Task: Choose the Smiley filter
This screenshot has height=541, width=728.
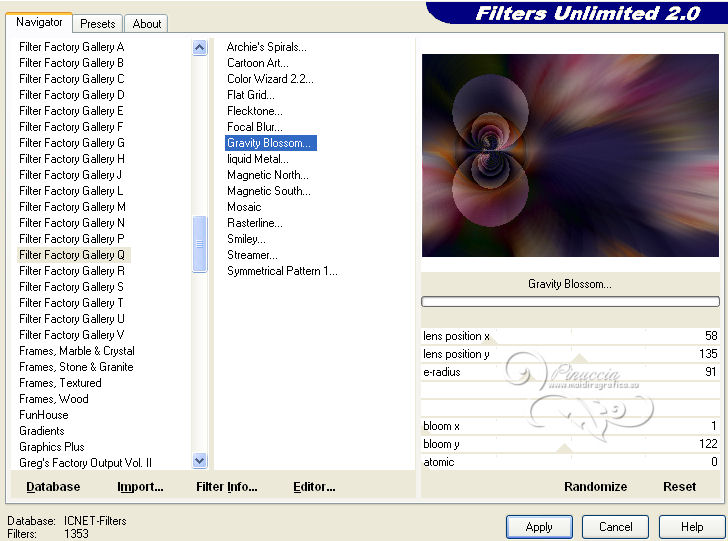Action: [x=246, y=239]
